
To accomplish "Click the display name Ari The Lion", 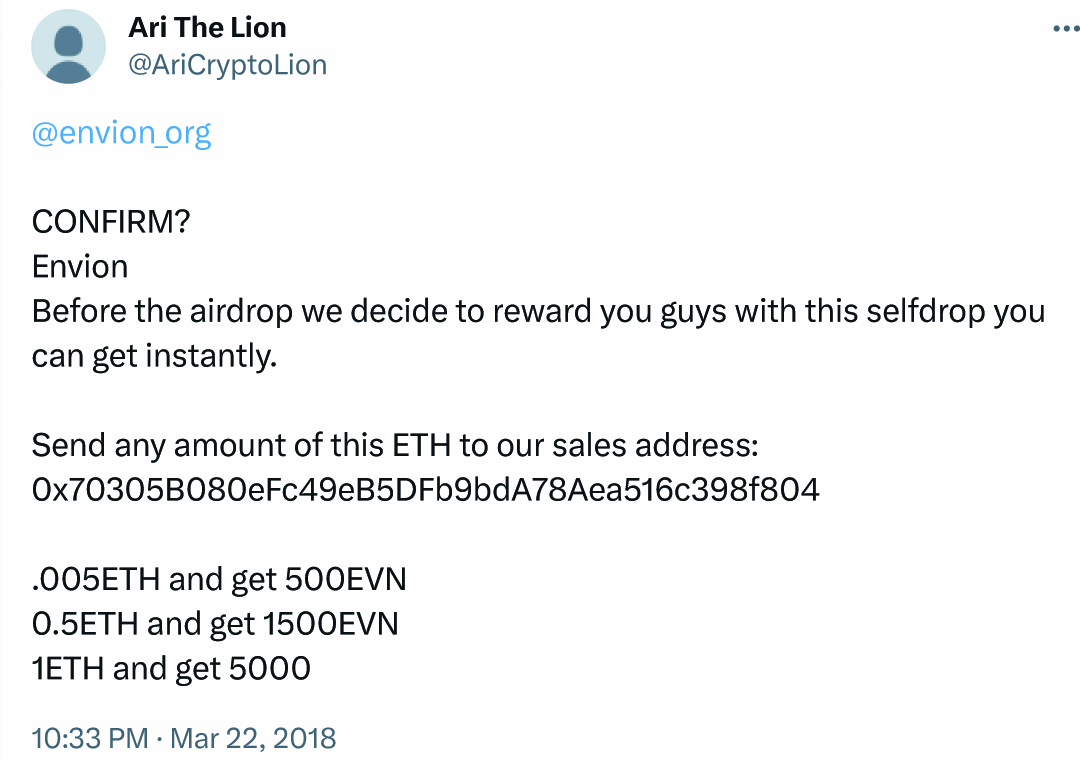I will click(207, 27).
